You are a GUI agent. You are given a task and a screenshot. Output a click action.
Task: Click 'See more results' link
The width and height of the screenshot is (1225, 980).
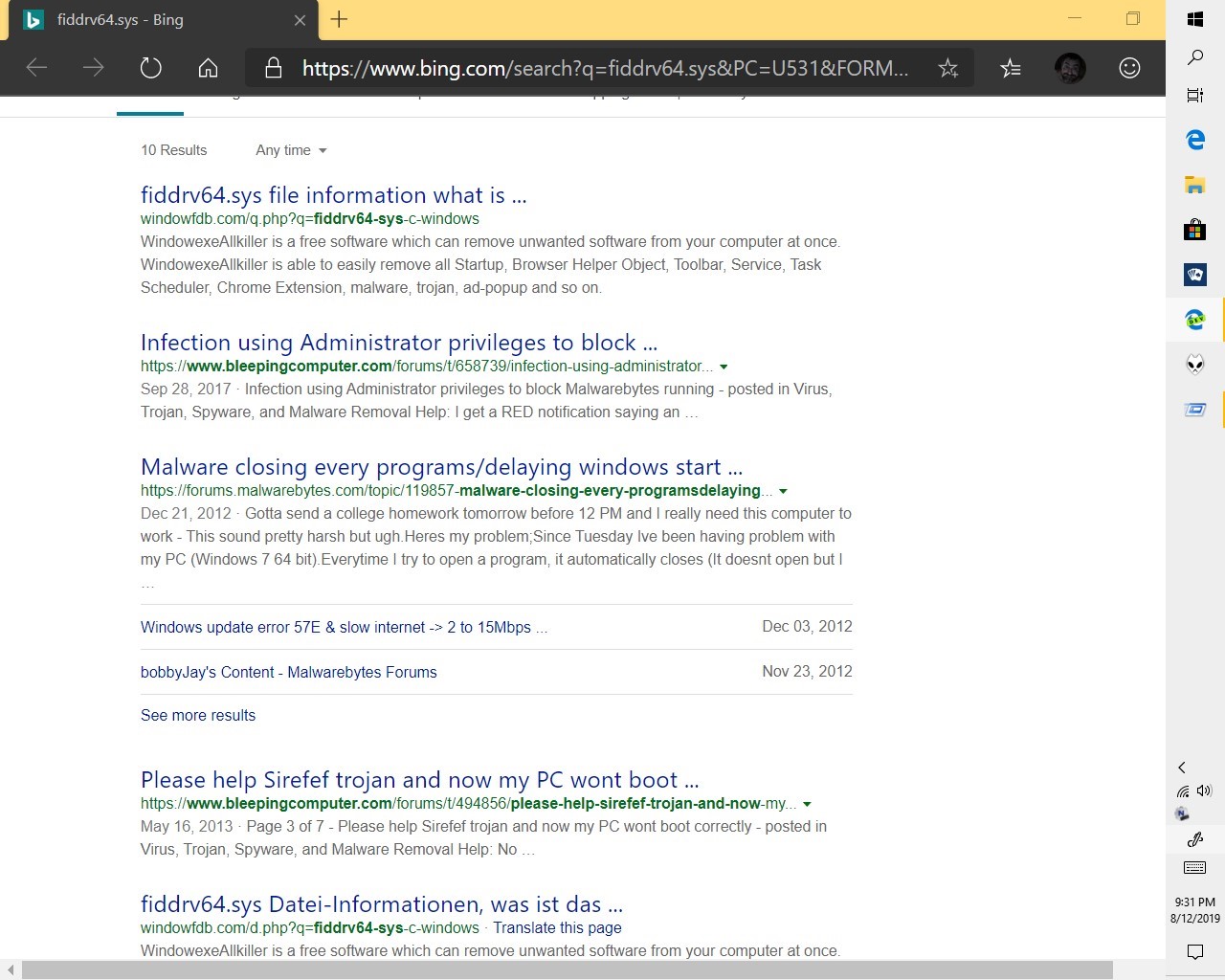tap(198, 715)
